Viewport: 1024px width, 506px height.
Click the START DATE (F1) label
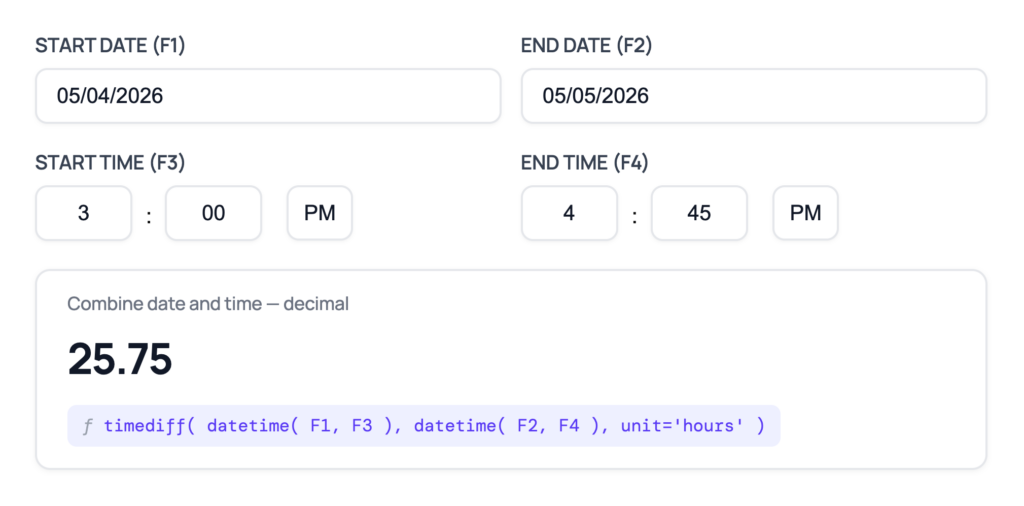coord(110,45)
